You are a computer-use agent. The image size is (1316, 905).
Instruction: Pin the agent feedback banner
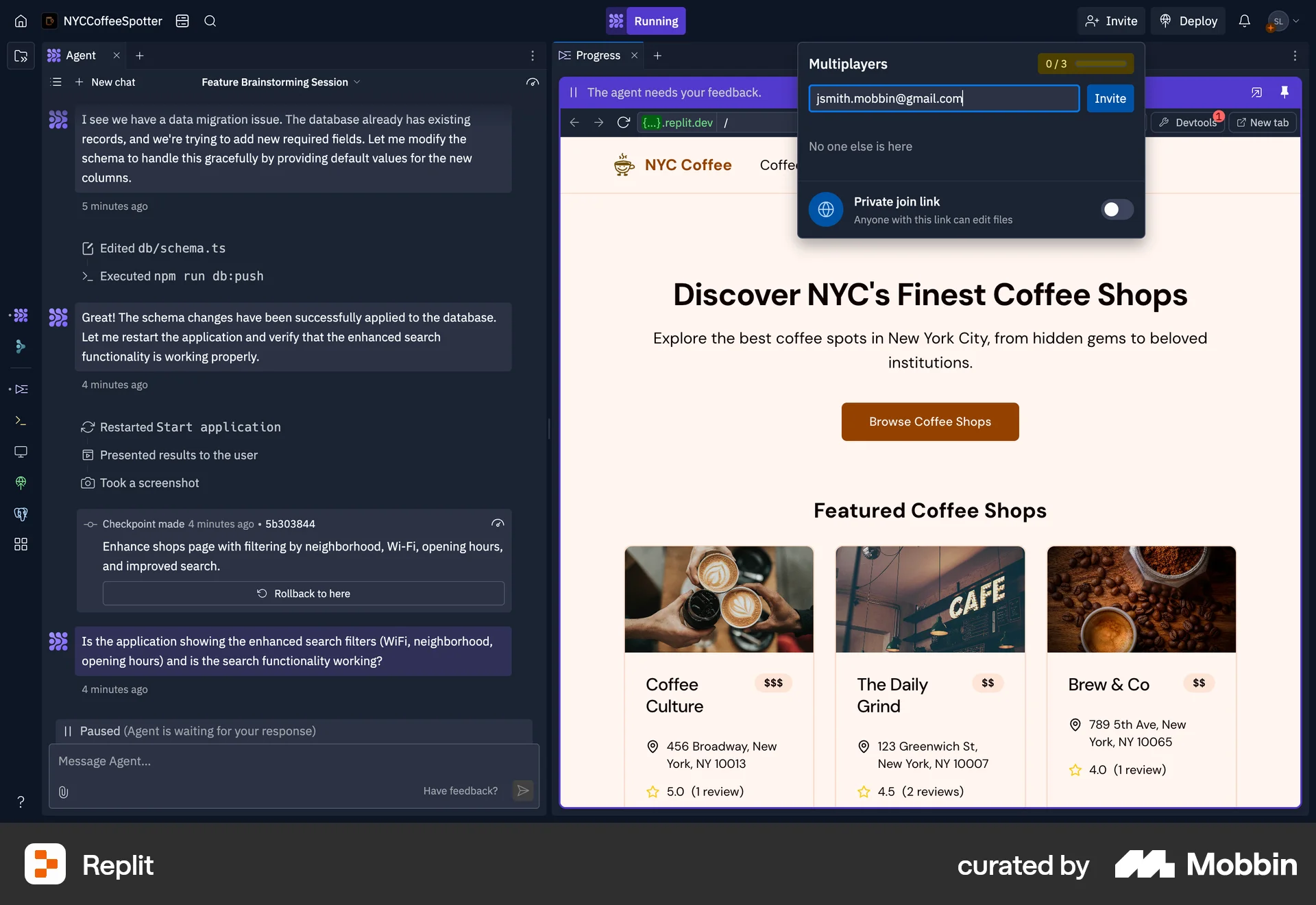click(1284, 92)
